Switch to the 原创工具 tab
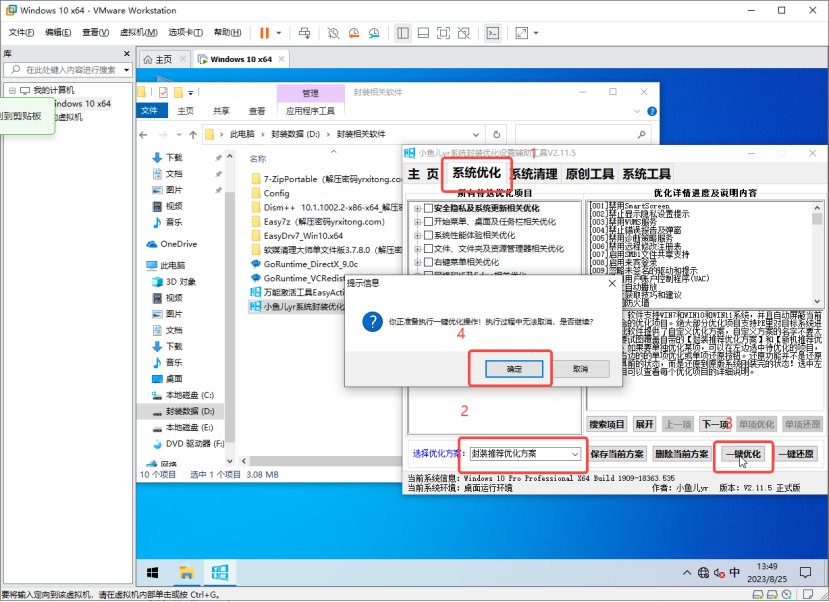The image size is (829, 602). [x=589, y=174]
